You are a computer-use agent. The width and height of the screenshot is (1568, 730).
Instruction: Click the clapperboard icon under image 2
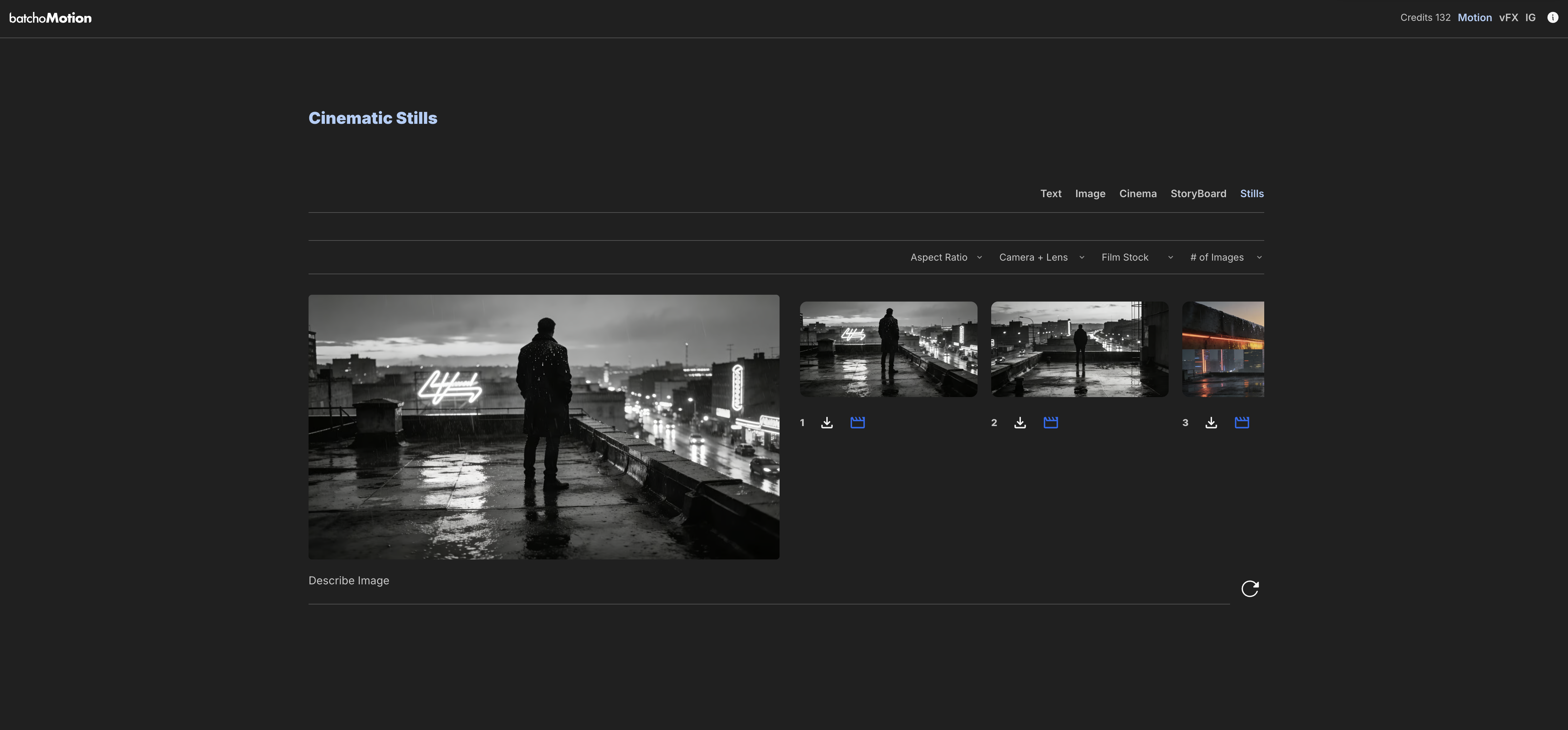click(x=1051, y=422)
